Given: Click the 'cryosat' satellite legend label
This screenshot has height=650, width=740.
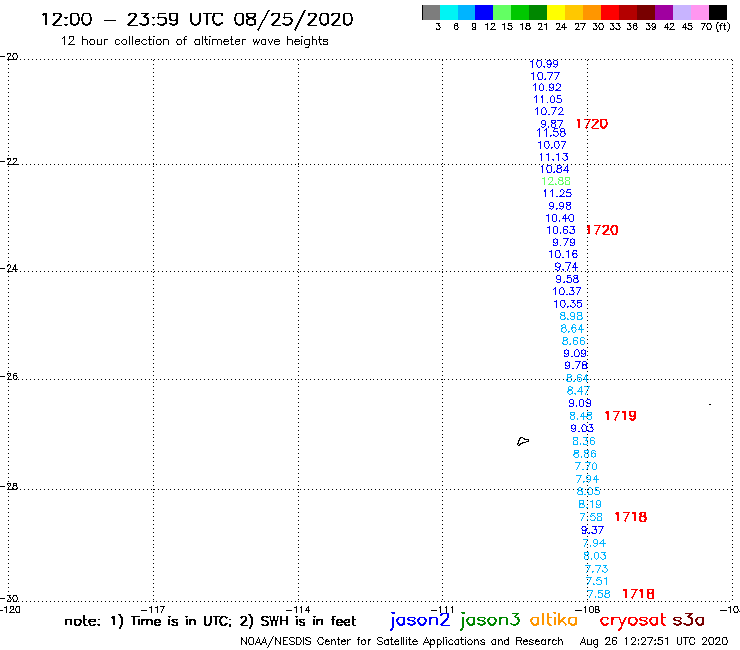Looking at the screenshot, I should coord(633,621).
